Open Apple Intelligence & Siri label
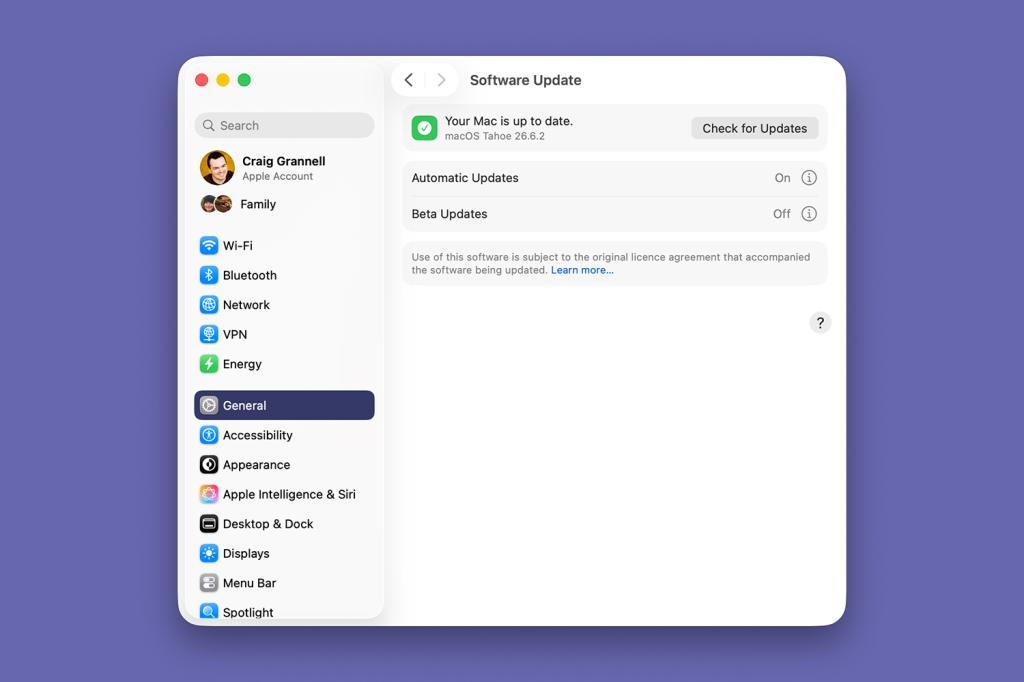Screen dimensions: 1024x682 click(x=289, y=494)
